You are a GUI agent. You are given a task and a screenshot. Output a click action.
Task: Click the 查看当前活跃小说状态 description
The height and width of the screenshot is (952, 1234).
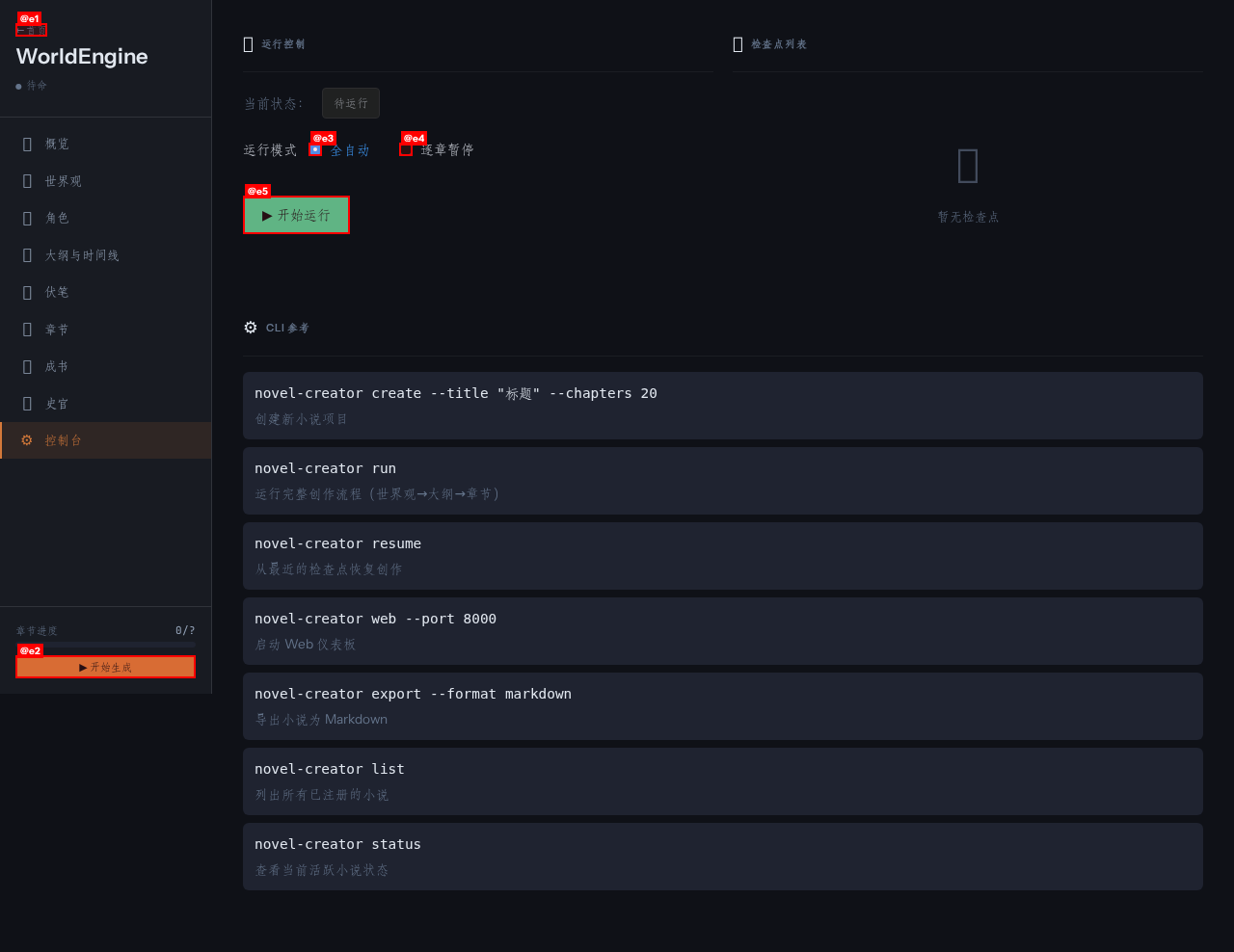click(322, 870)
